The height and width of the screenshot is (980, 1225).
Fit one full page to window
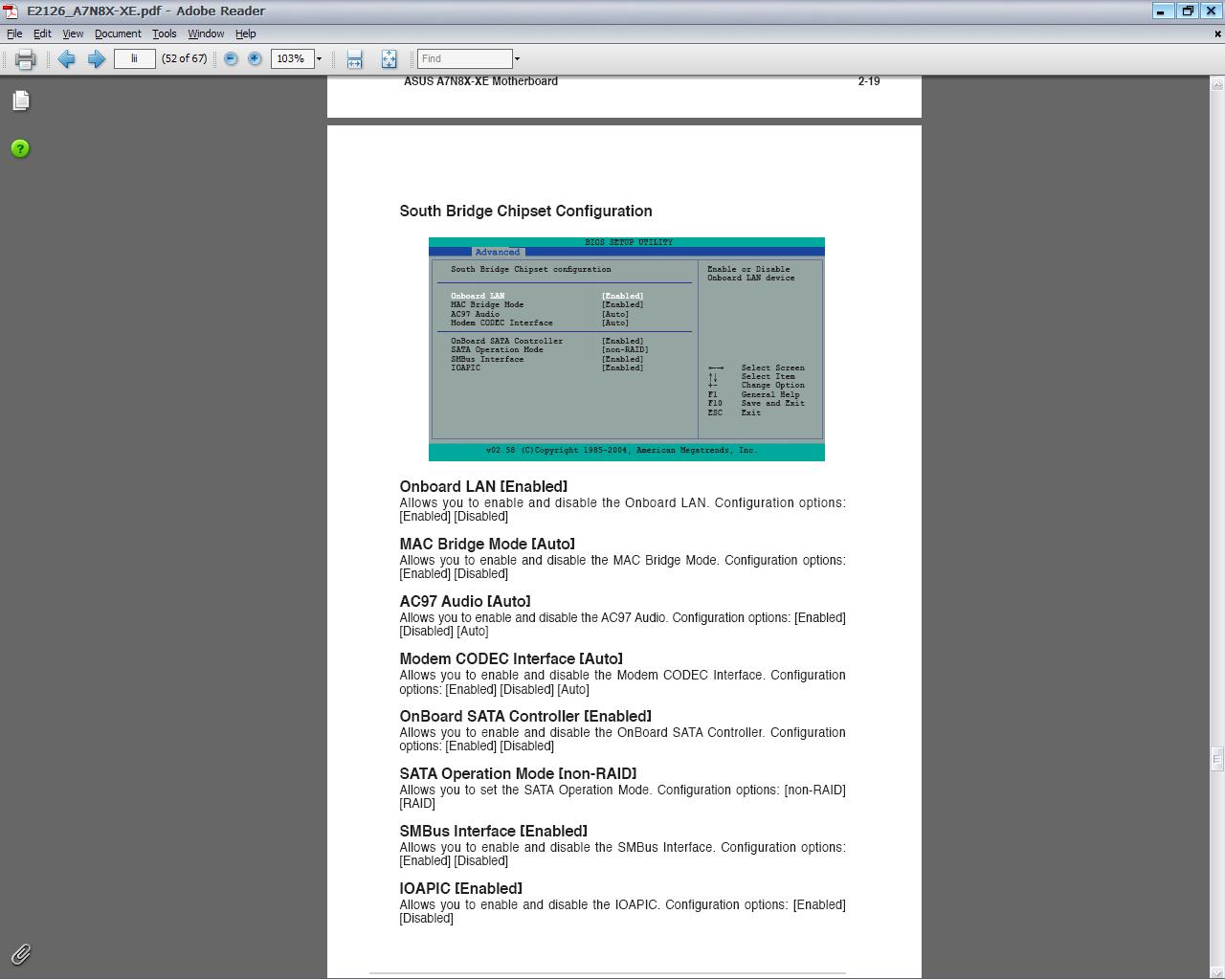pos(389,59)
